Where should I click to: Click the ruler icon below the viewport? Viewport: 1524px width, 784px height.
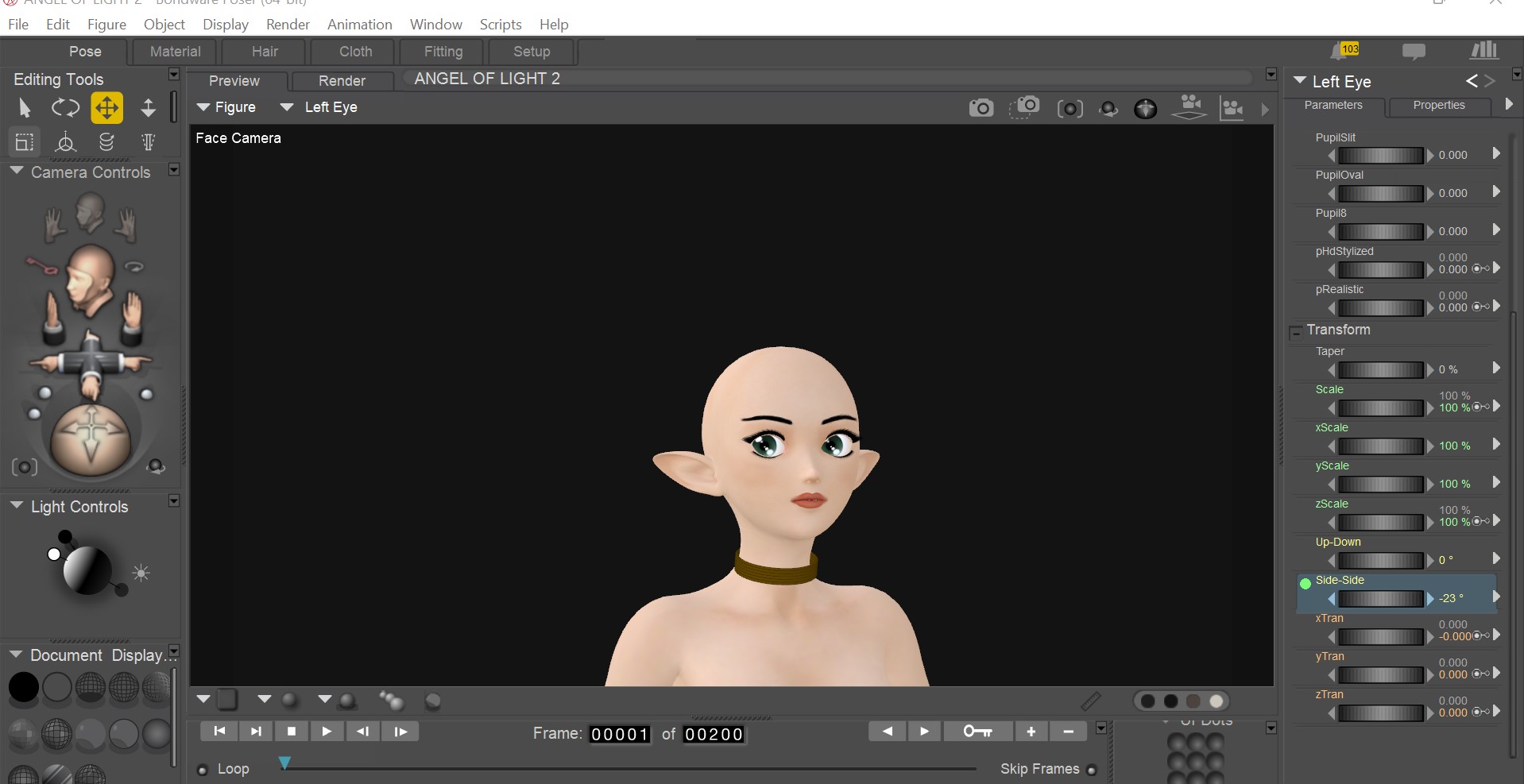[x=1090, y=701]
